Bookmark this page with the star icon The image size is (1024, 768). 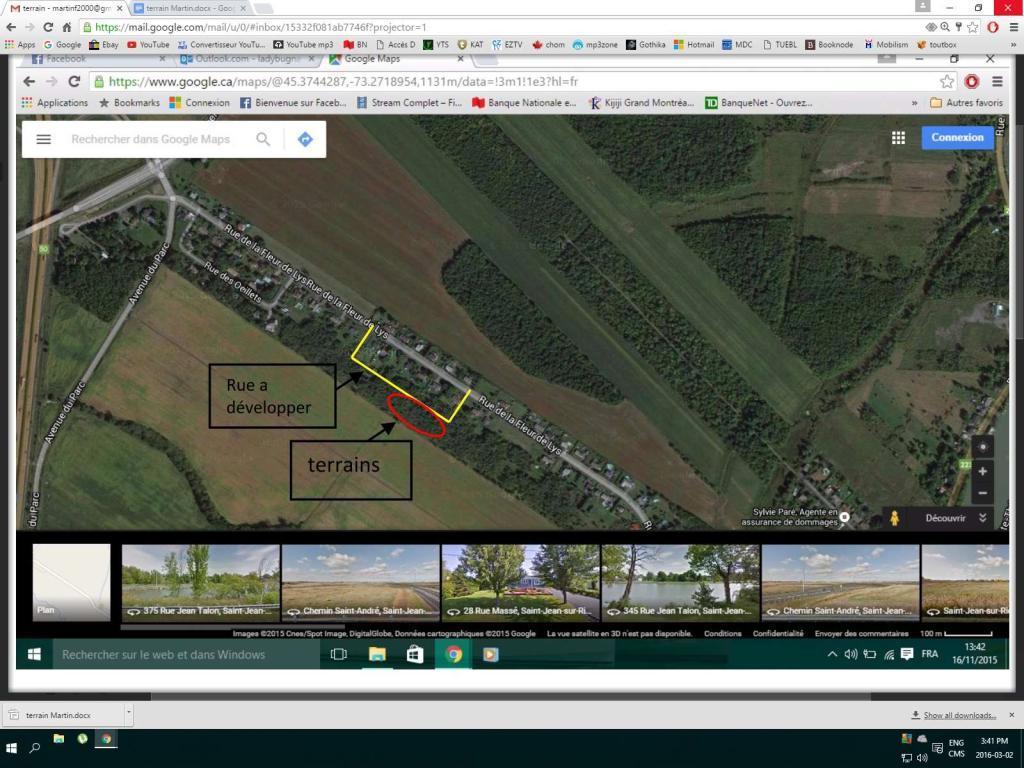975,27
